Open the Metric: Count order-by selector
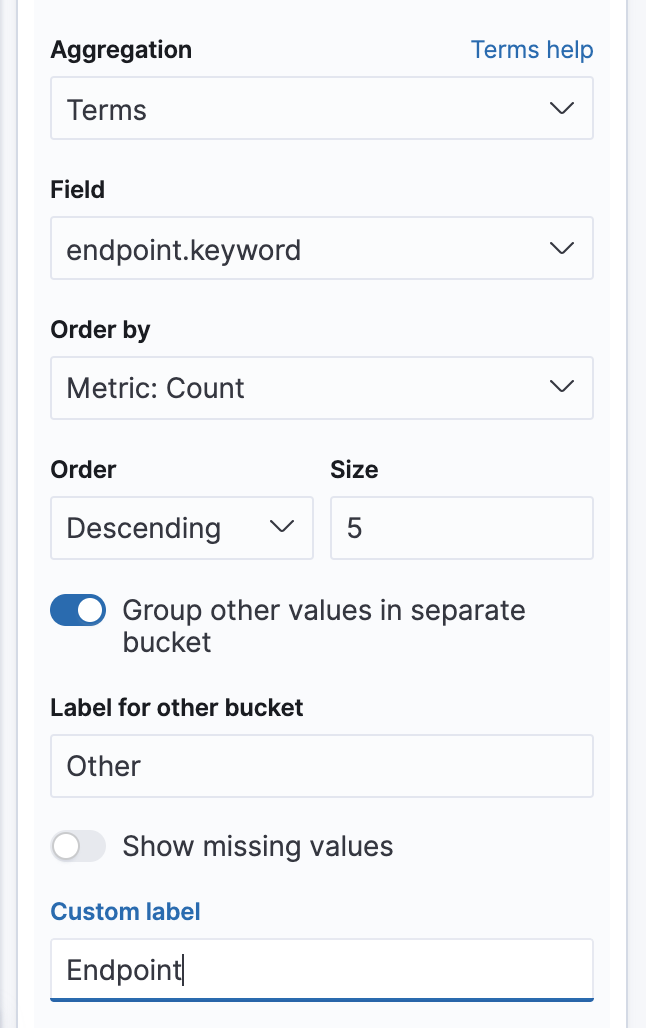Image resolution: width=646 pixels, height=1028 pixels. [300, 387]
